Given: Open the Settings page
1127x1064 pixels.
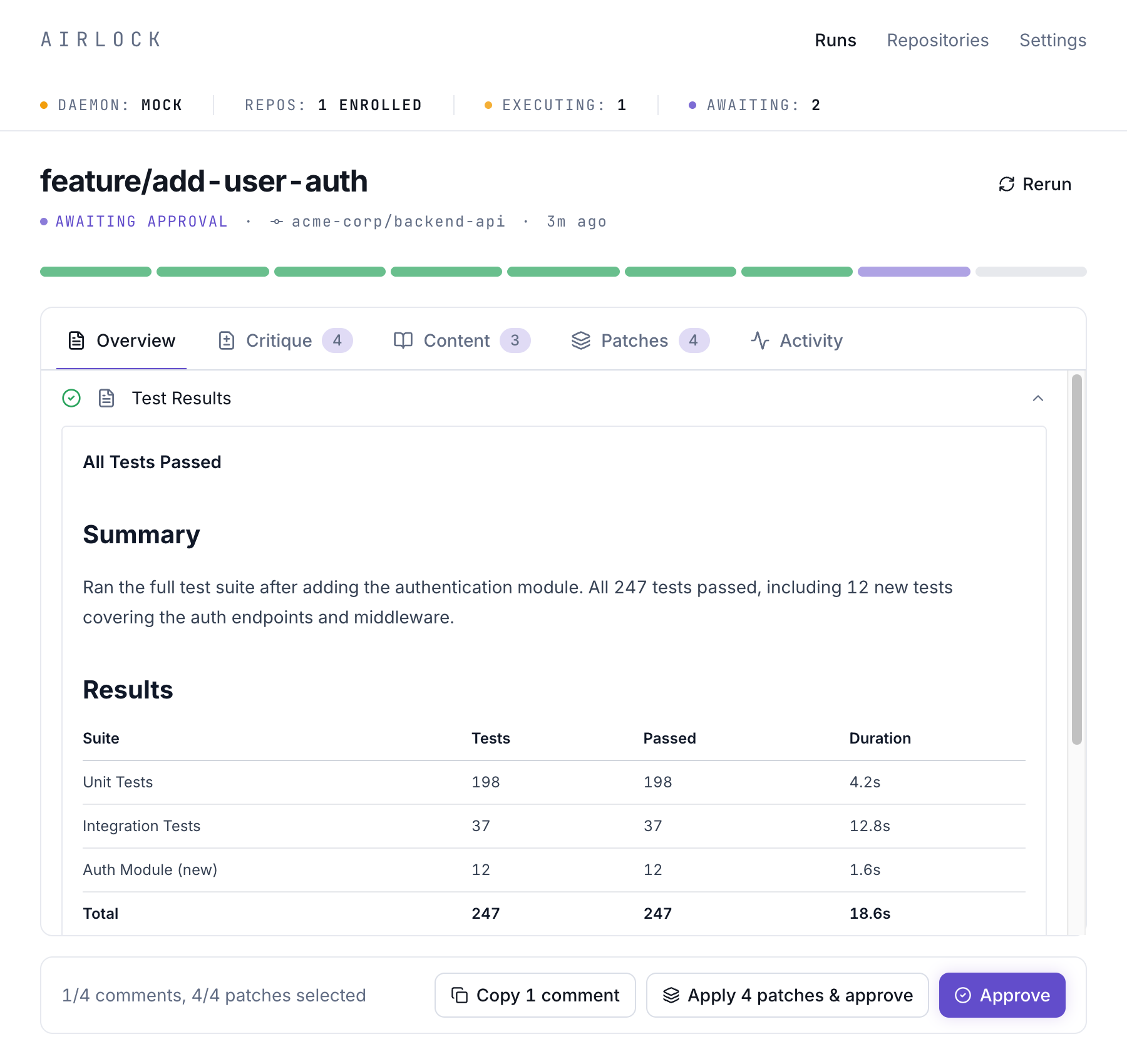Looking at the screenshot, I should click(x=1052, y=40).
